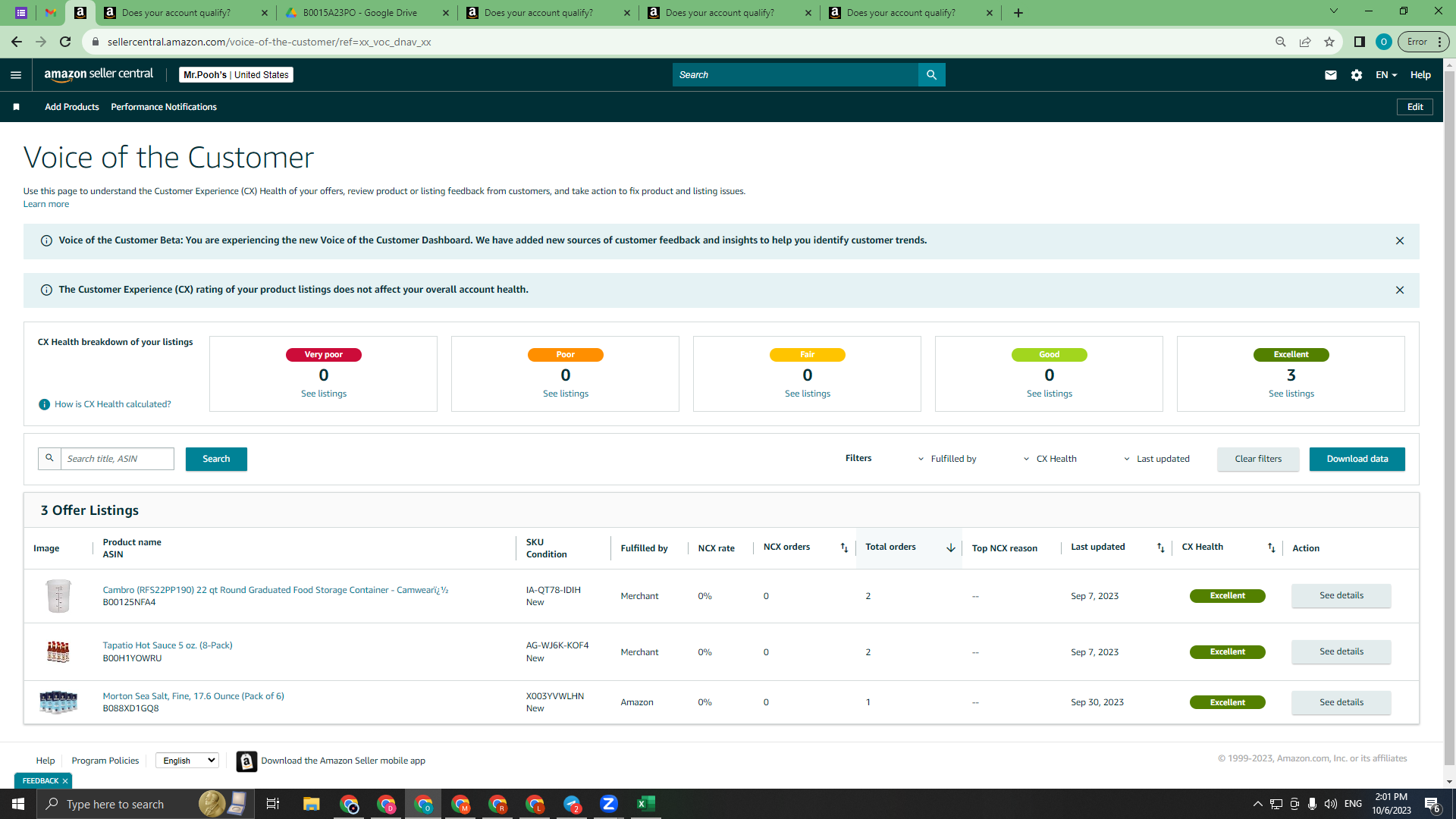Open Windows Start menu

pyautogui.click(x=18, y=804)
